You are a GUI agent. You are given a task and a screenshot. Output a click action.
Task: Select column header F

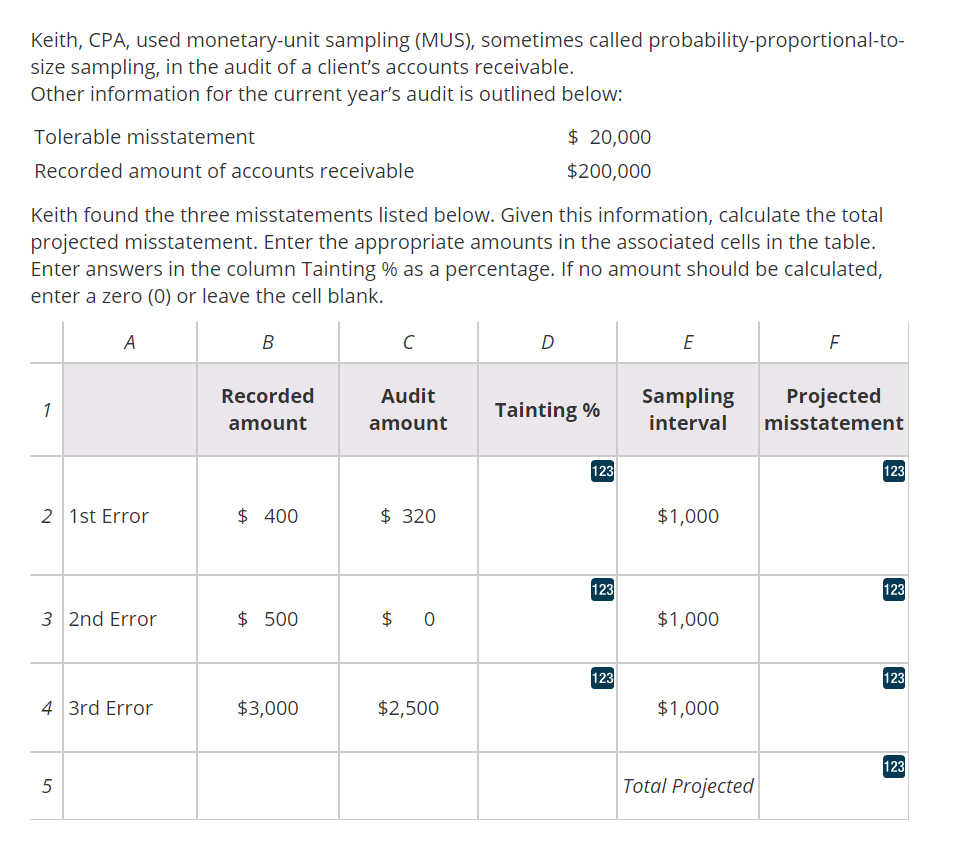833,341
